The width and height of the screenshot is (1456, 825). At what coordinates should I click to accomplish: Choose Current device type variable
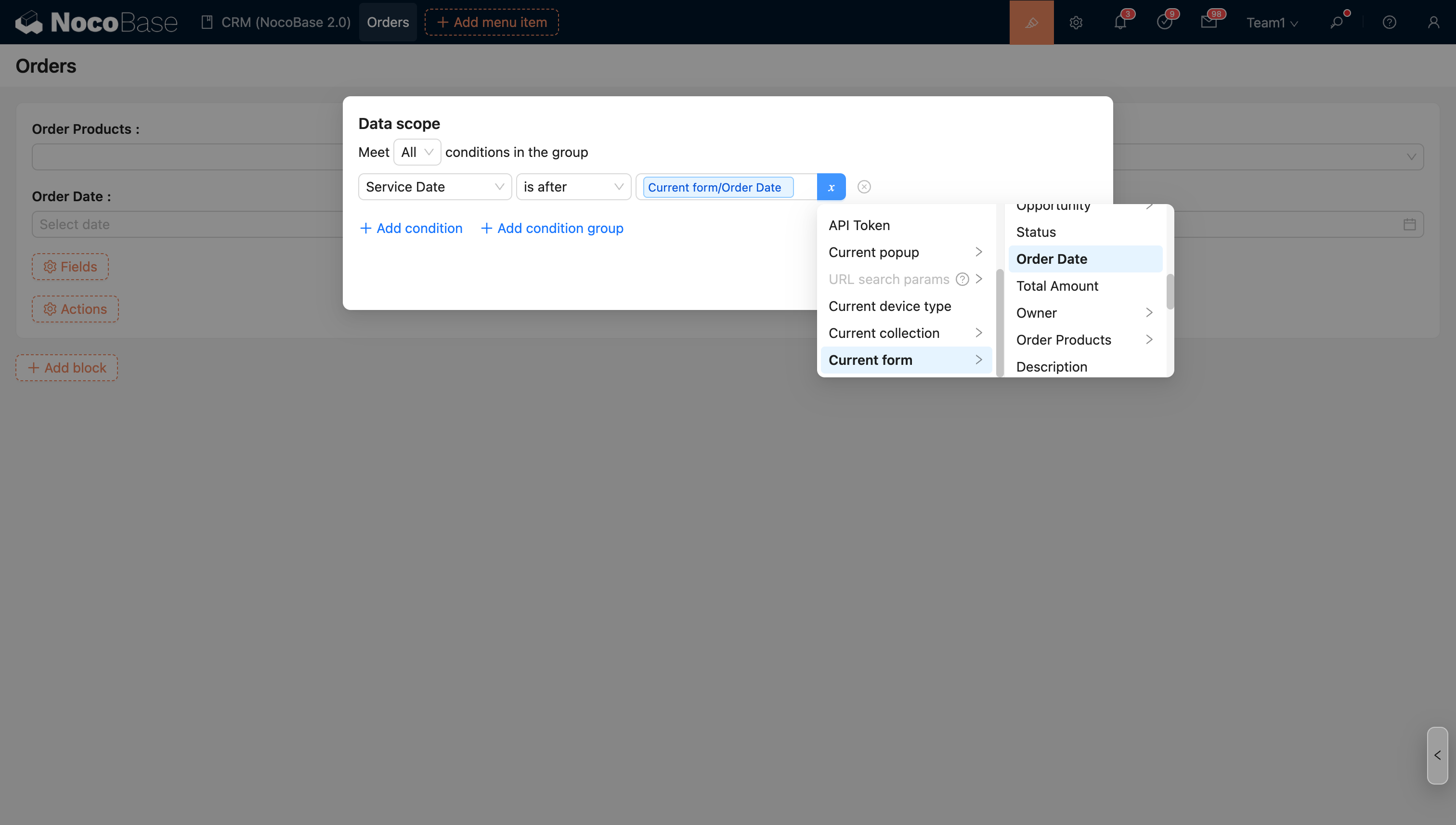pyautogui.click(x=890, y=306)
